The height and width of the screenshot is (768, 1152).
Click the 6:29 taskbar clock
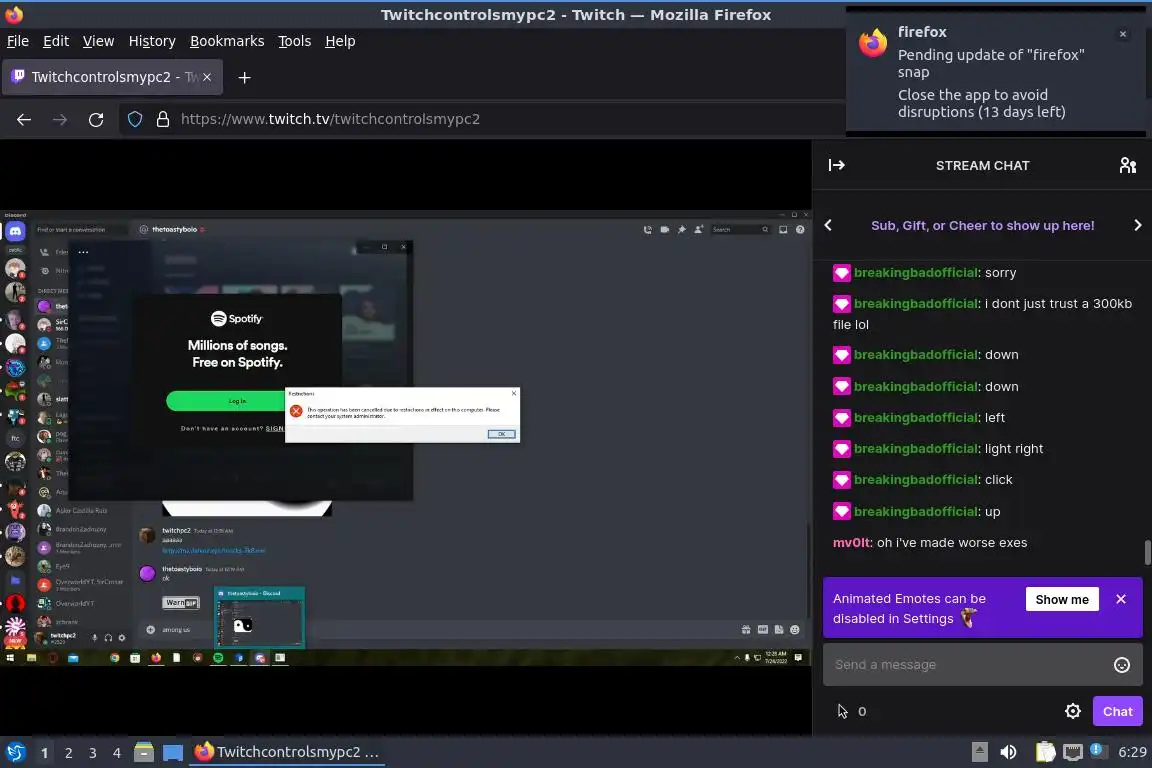click(1131, 752)
